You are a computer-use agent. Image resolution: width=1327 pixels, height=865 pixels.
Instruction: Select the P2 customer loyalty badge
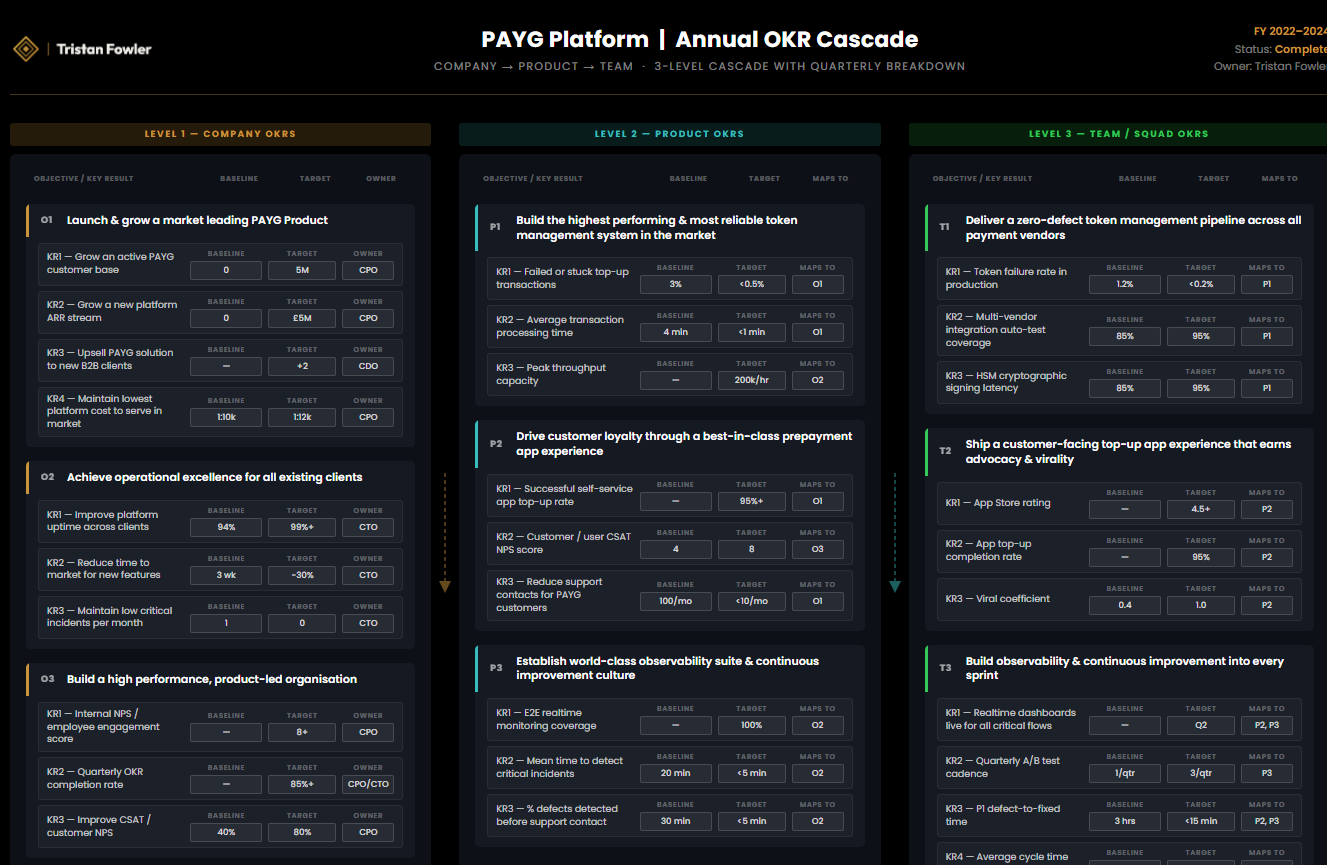click(494, 442)
